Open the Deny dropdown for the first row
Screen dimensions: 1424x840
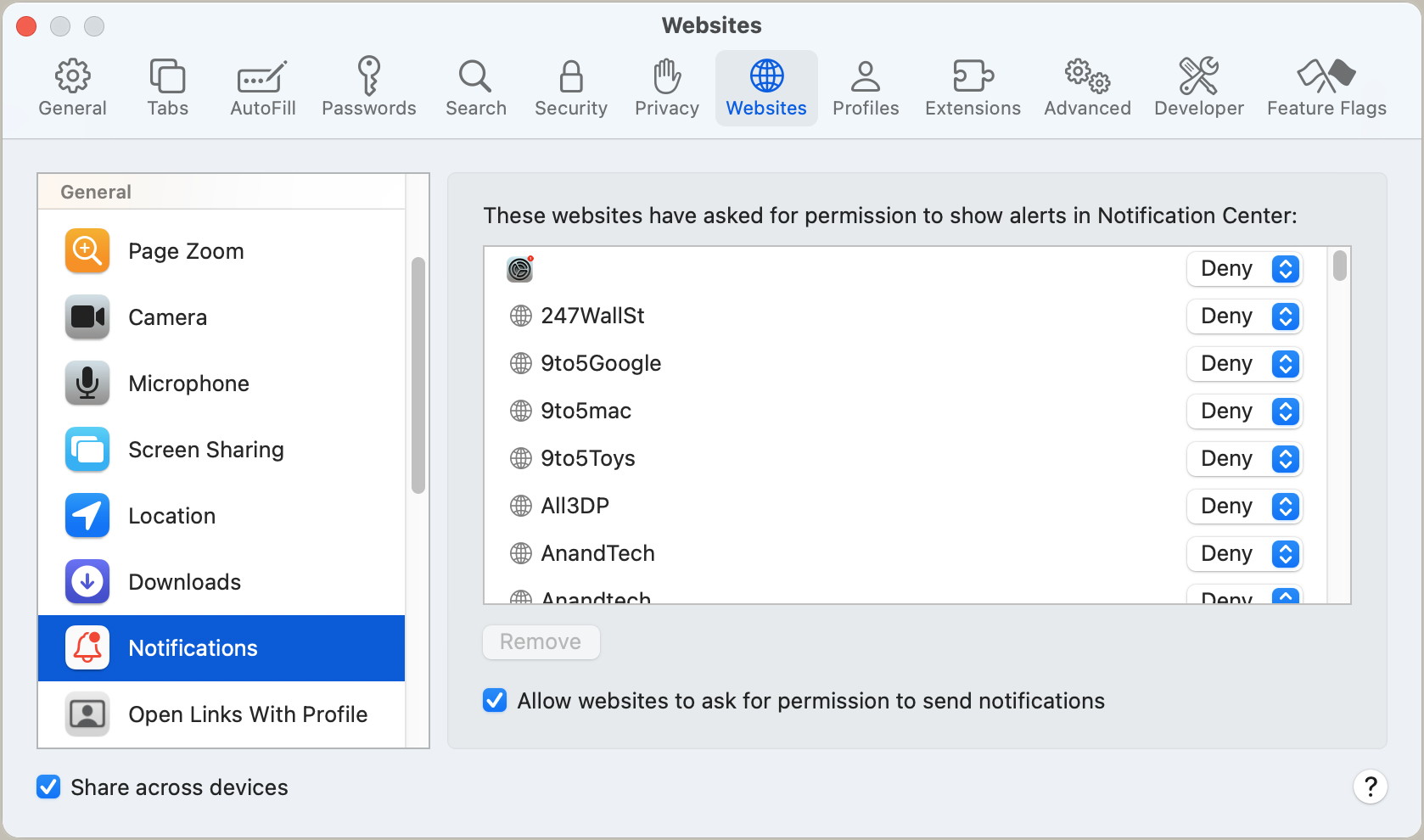click(x=1244, y=269)
